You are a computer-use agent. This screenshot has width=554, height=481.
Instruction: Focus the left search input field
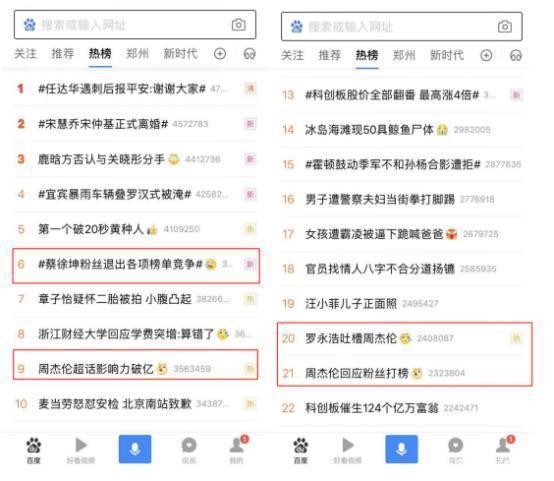pyautogui.click(x=135, y=25)
